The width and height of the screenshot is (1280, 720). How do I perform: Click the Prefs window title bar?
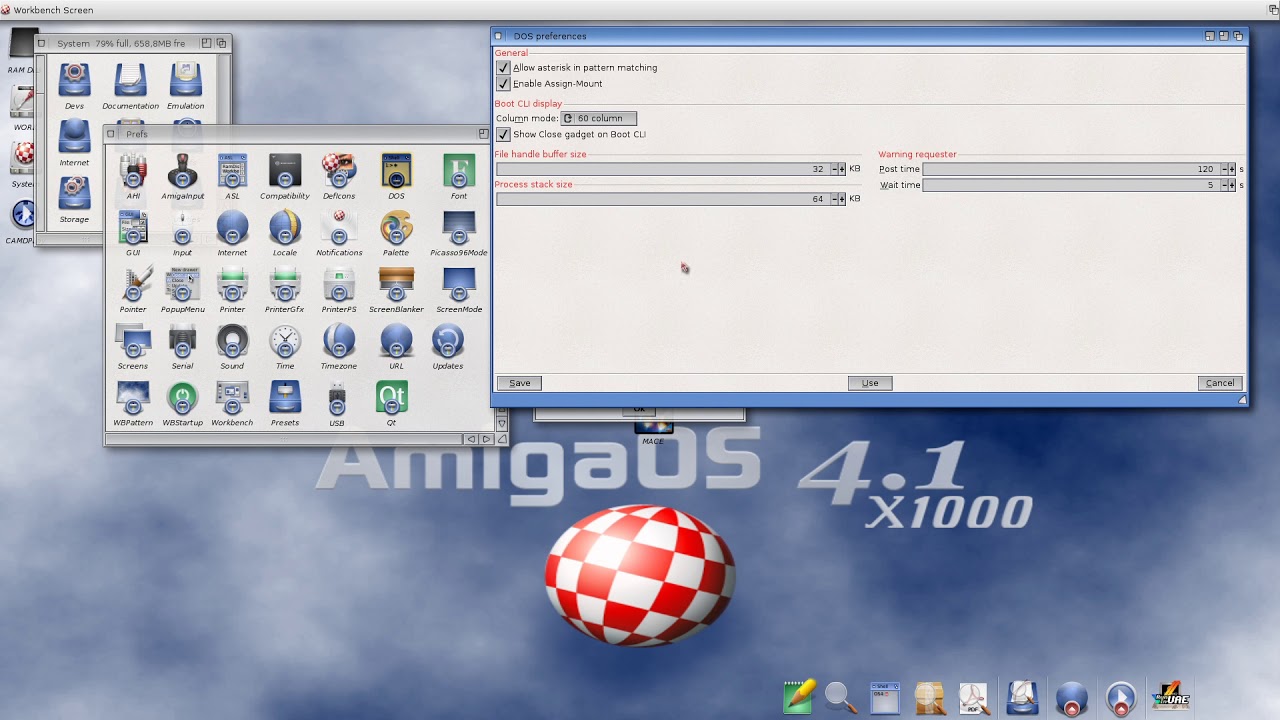click(297, 134)
